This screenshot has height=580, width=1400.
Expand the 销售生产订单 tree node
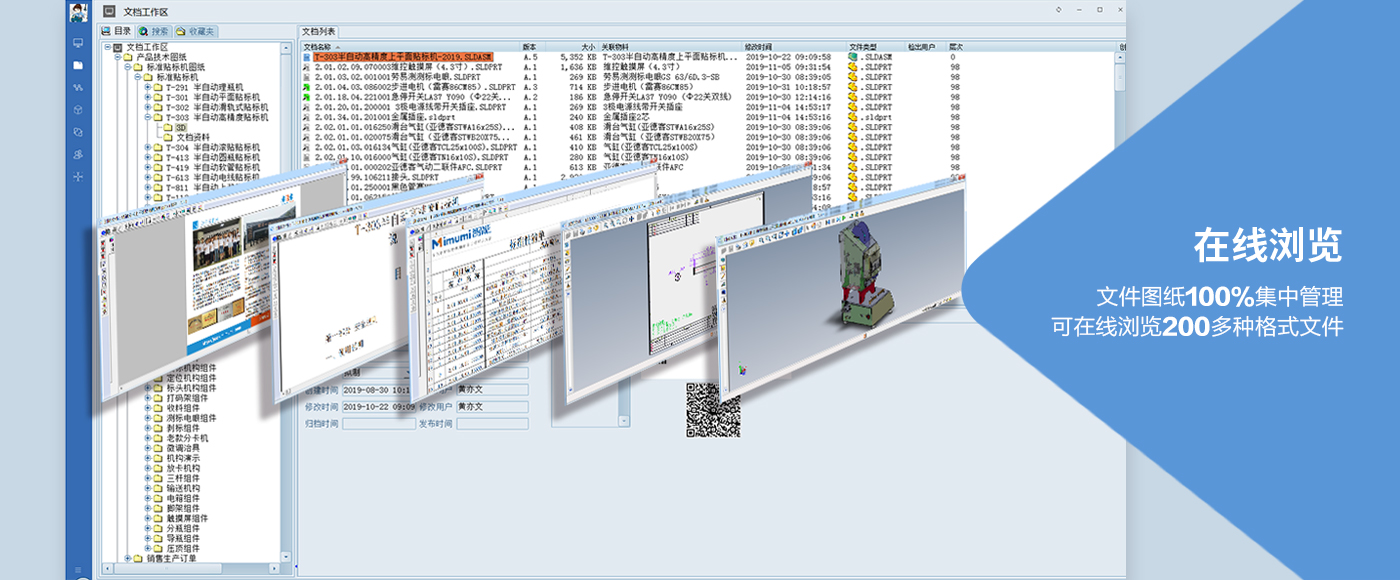(127, 558)
